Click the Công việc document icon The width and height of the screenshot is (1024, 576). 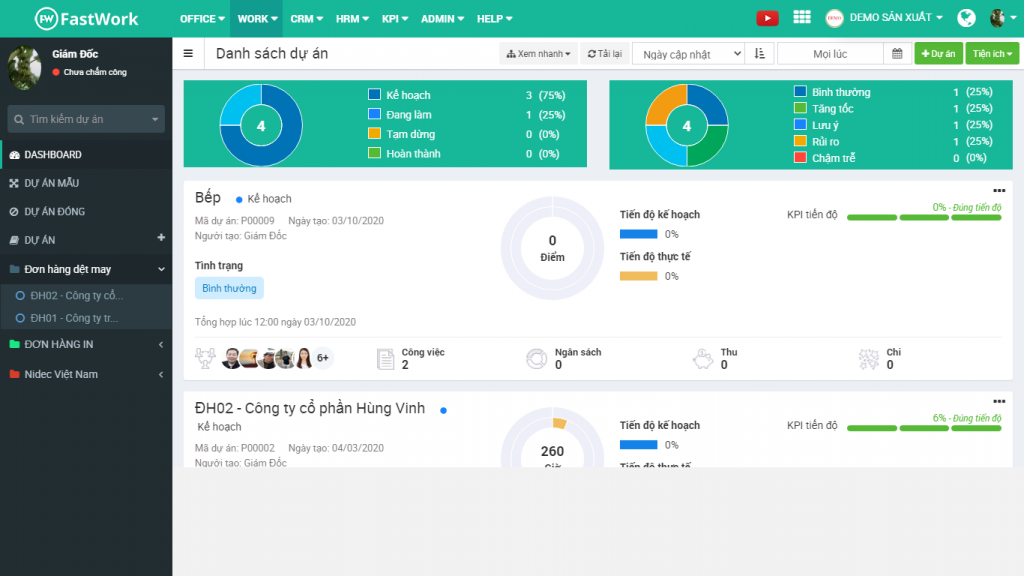click(385, 359)
